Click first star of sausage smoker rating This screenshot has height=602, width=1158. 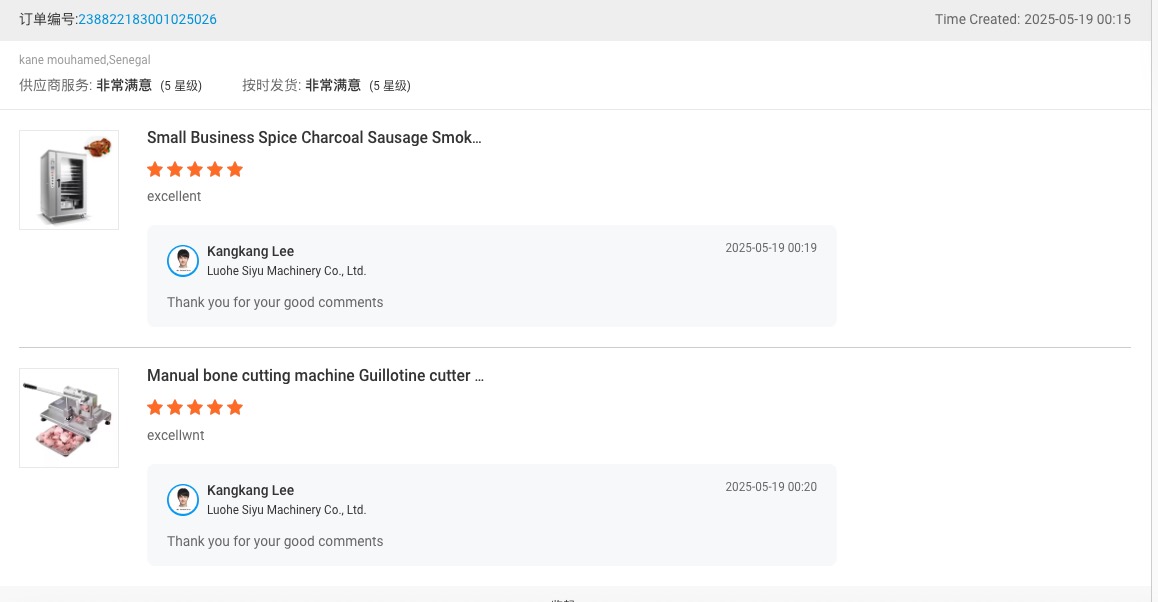click(x=155, y=170)
